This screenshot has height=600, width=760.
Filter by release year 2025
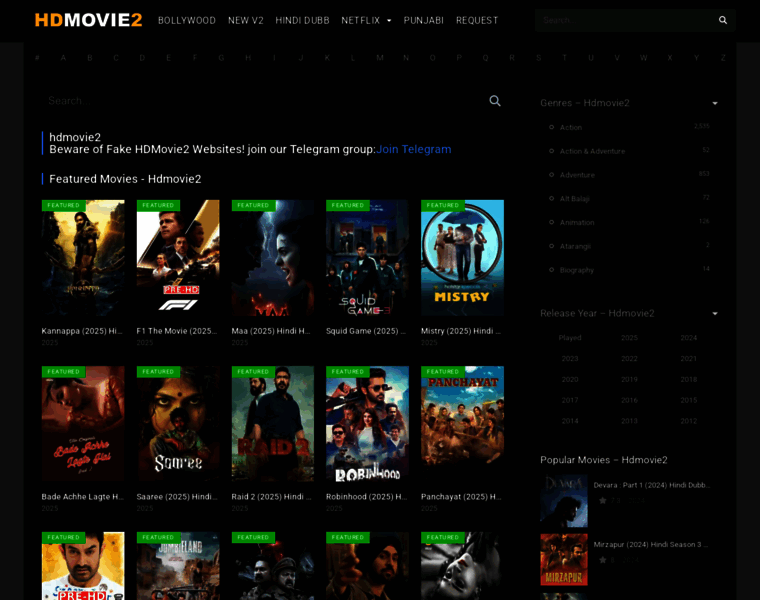tap(629, 338)
